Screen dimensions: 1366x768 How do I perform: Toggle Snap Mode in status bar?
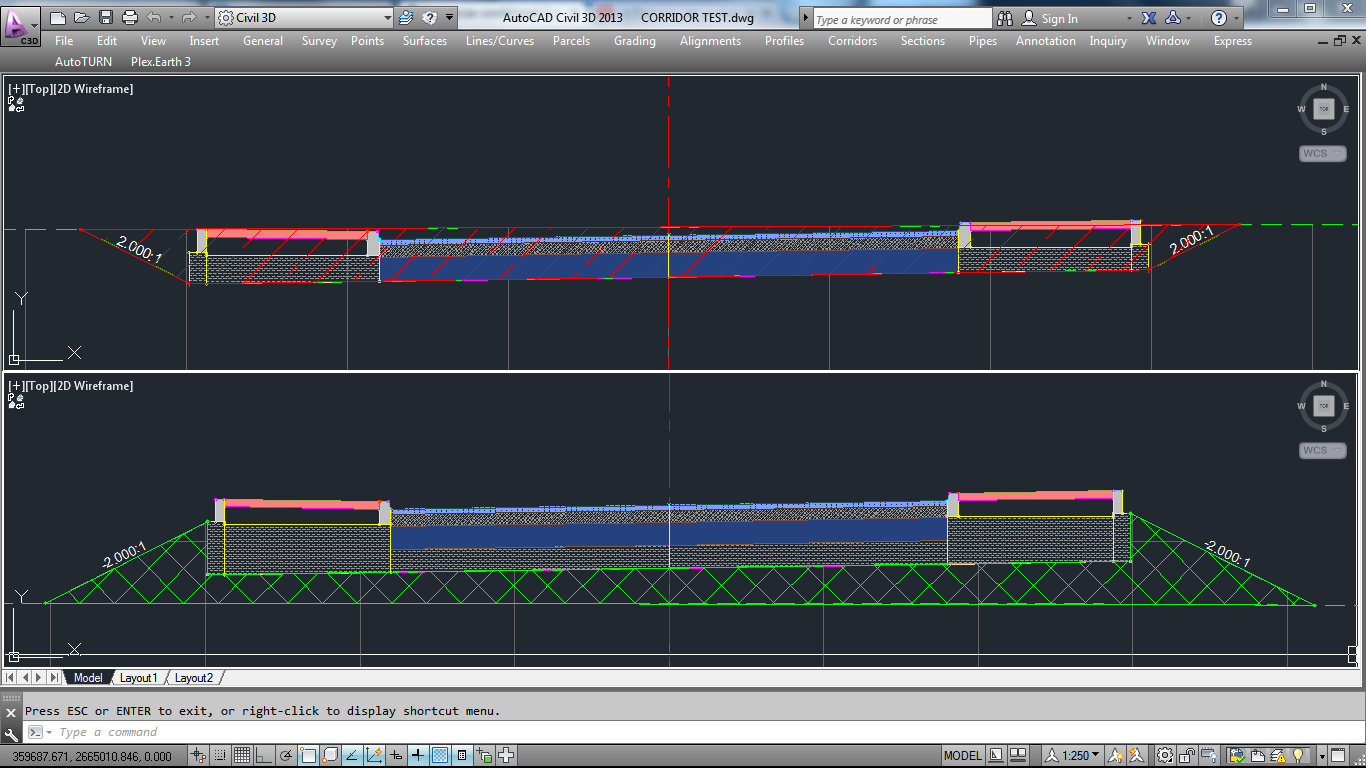coord(220,755)
